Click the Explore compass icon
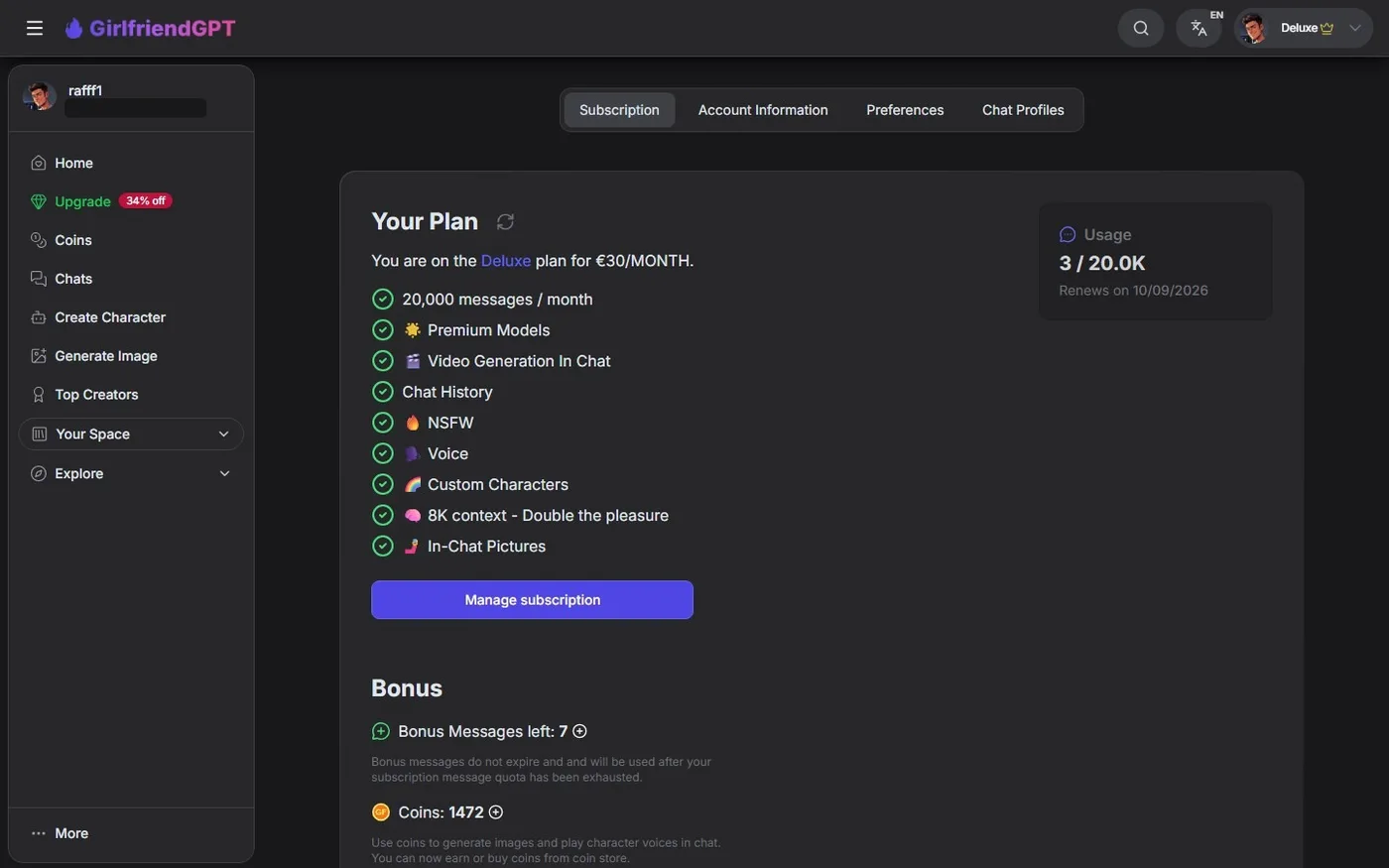Viewport: 1389px width, 868px height. pyautogui.click(x=39, y=474)
